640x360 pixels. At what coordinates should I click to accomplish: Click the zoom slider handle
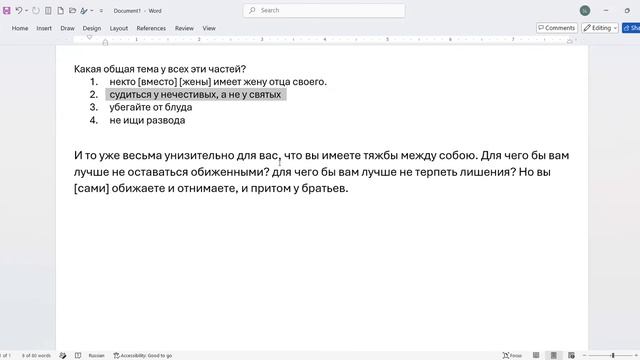click(613, 356)
